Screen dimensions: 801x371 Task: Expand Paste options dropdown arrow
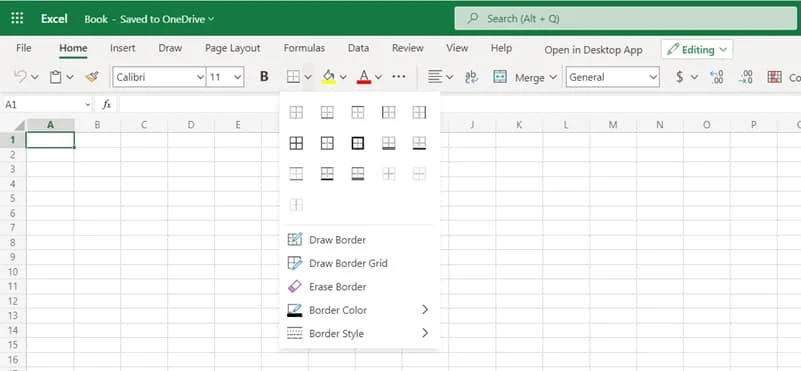tap(70, 78)
